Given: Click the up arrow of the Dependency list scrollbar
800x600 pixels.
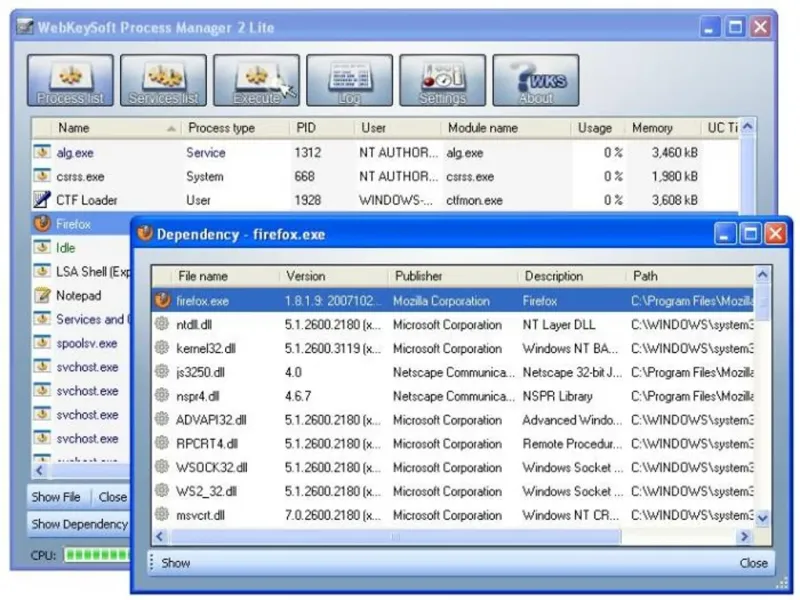Looking at the screenshot, I should (x=763, y=276).
